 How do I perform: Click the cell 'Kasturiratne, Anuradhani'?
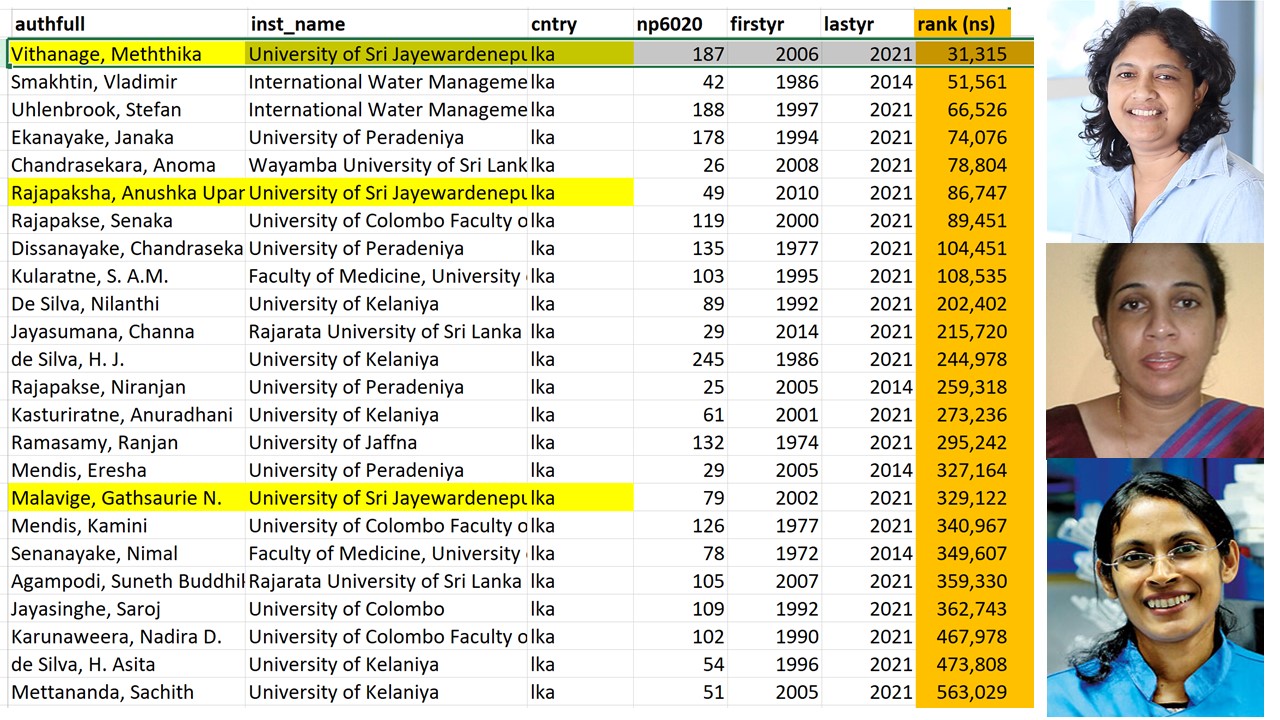[x=127, y=414]
